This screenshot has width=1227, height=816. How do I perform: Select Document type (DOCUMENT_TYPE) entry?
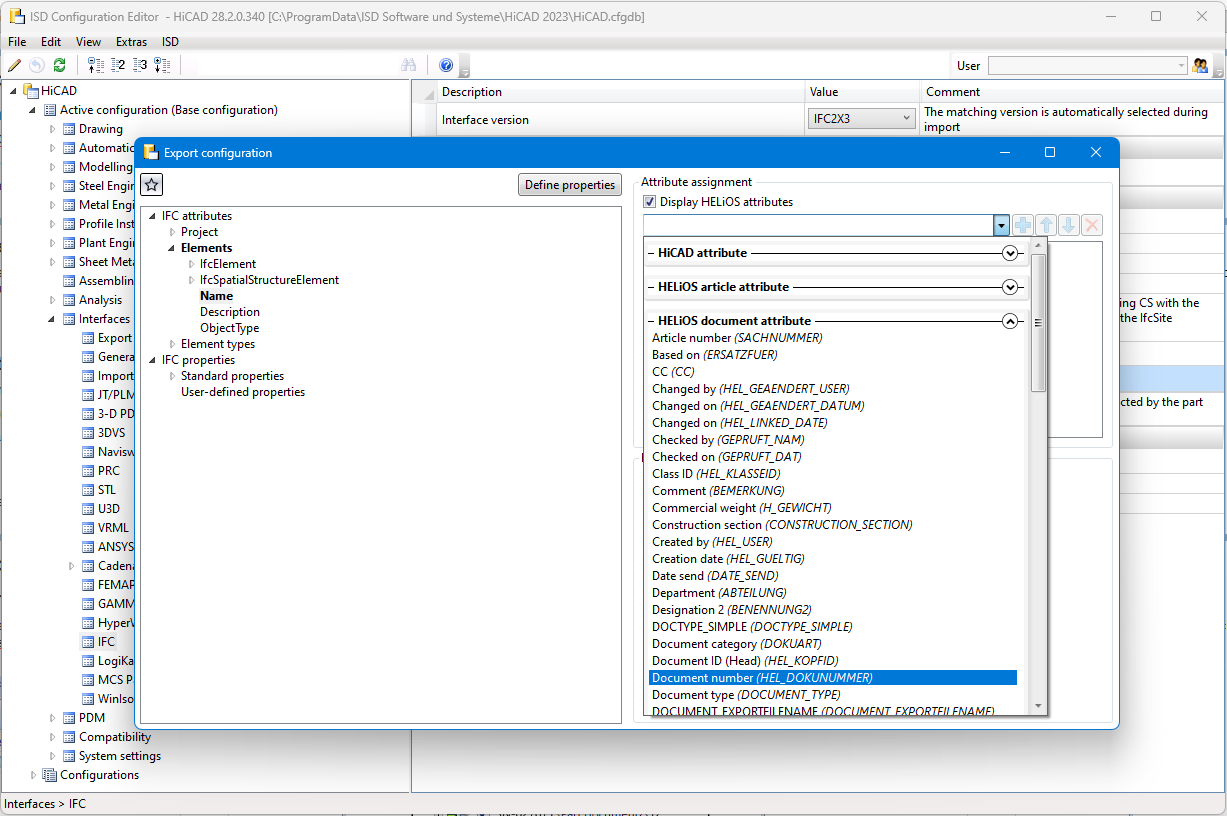[x=746, y=695]
